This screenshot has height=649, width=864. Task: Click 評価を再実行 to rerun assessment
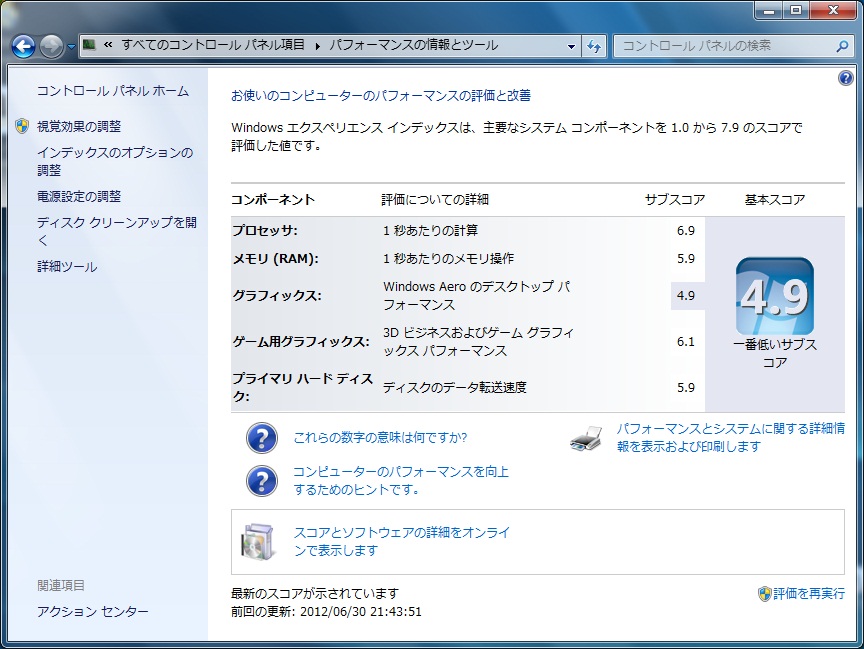click(x=809, y=594)
